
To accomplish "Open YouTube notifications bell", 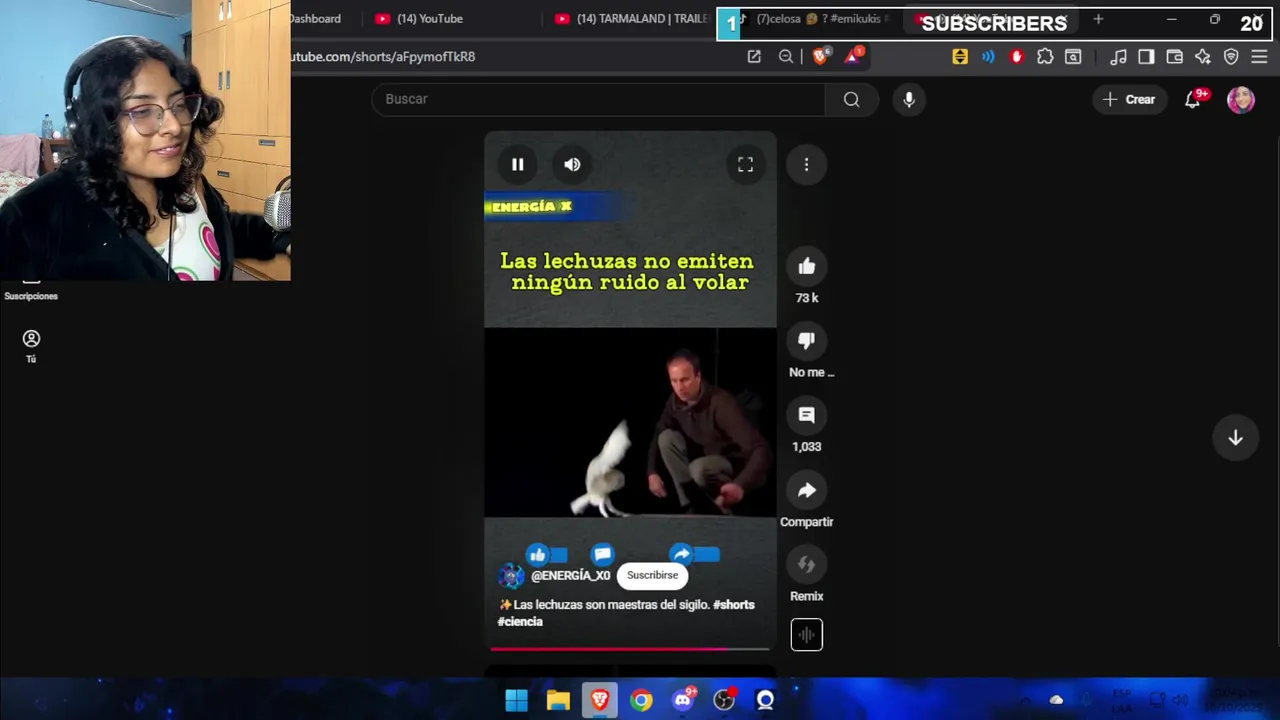I will click(x=1193, y=99).
